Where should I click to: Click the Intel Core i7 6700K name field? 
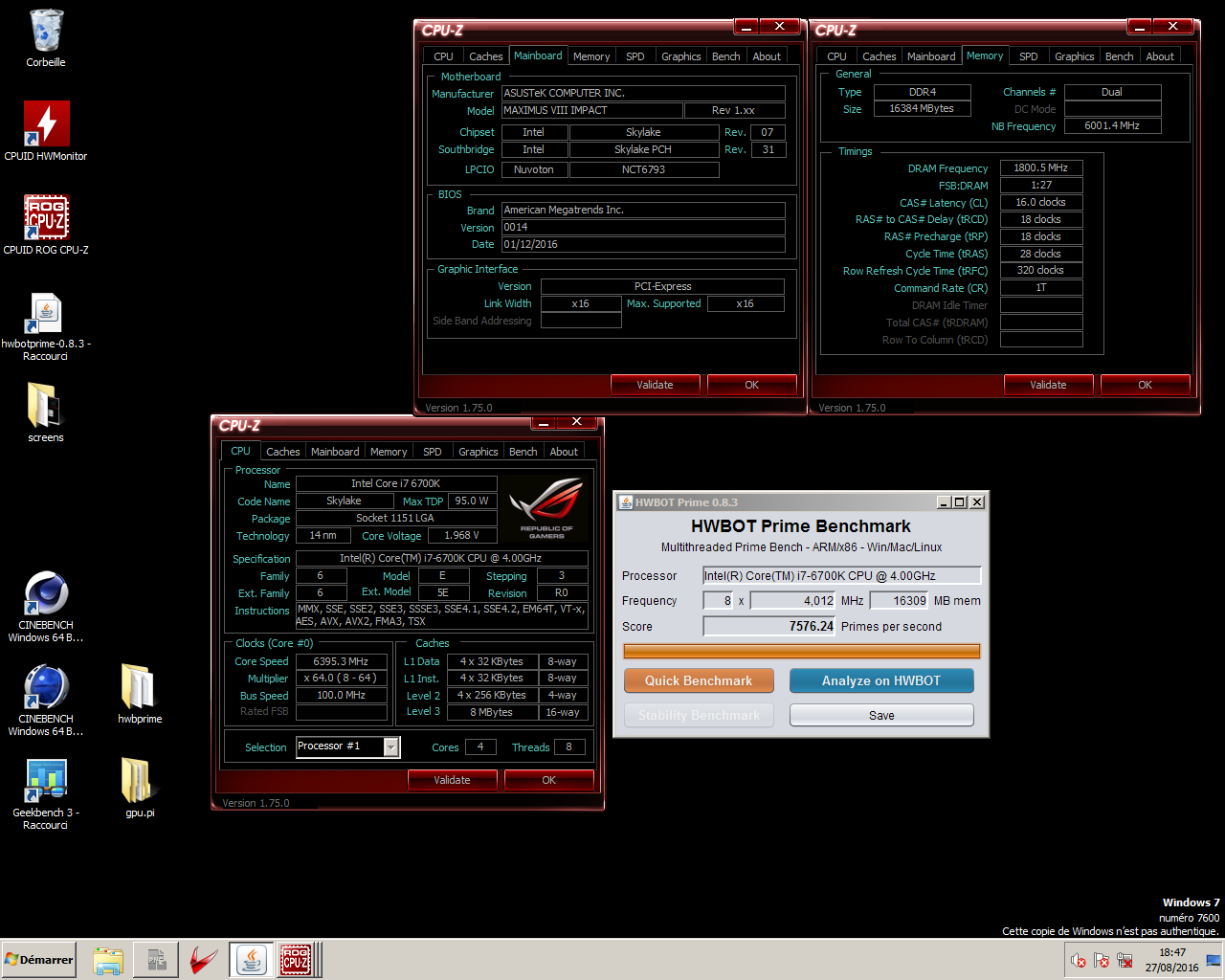click(x=396, y=483)
